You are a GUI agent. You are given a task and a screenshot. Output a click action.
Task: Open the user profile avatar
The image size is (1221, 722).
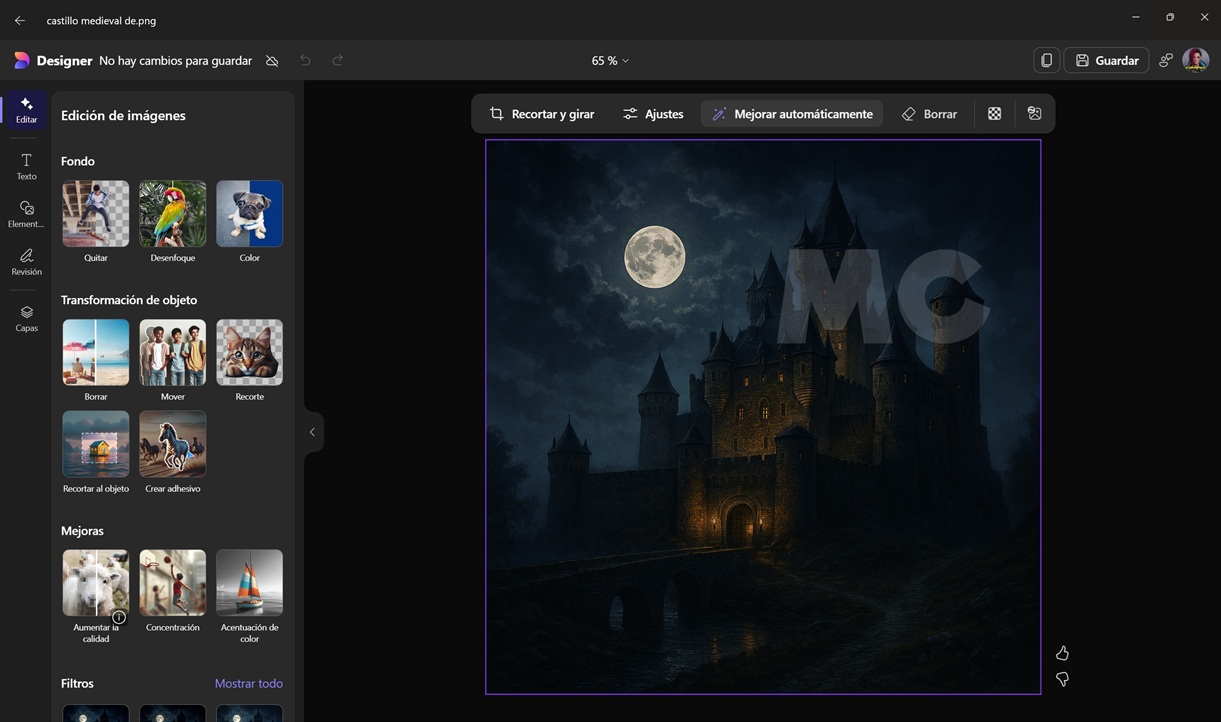pyautogui.click(x=1195, y=60)
